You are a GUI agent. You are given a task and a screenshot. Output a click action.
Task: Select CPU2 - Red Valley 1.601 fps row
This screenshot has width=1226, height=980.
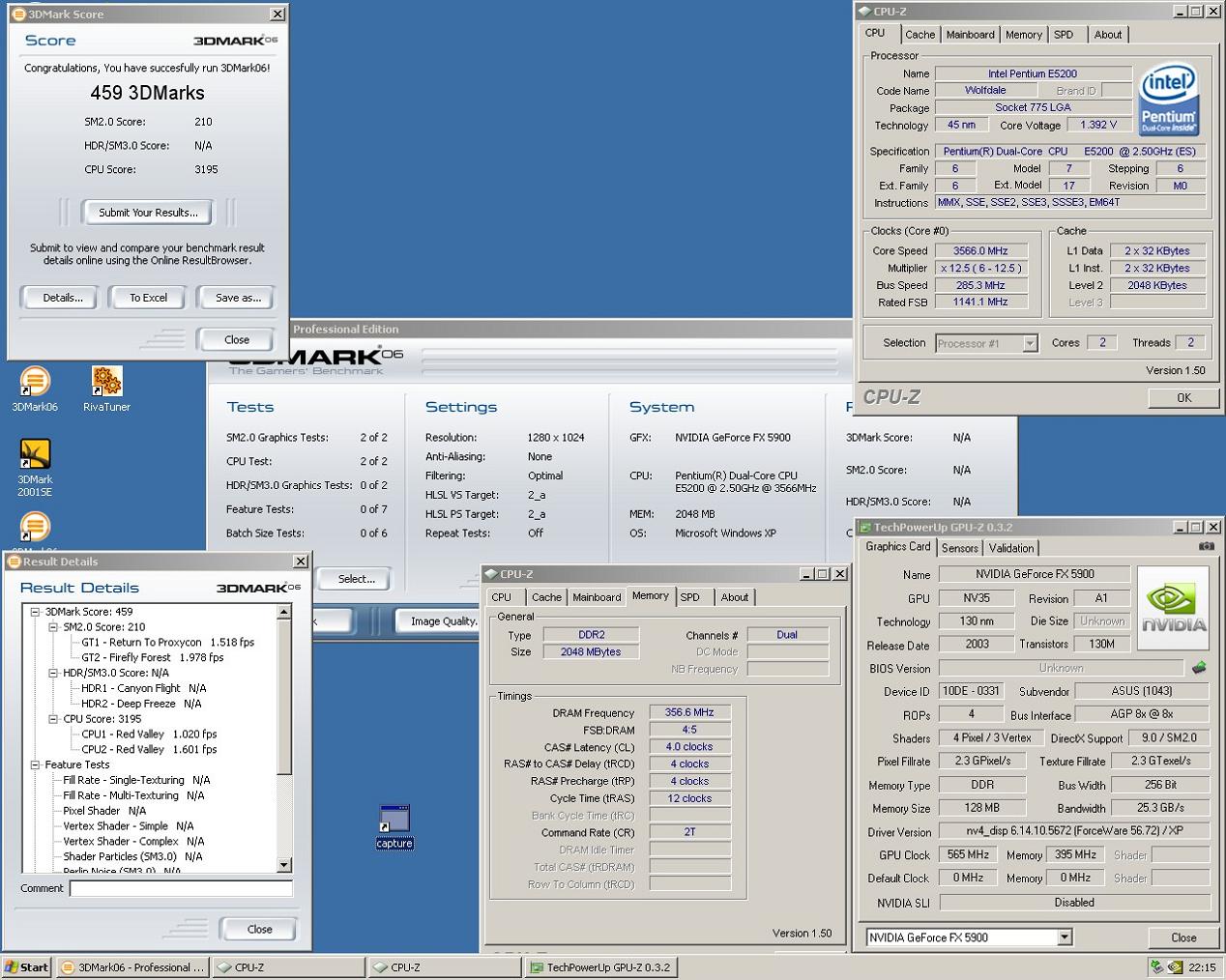(x=149, y=749)
